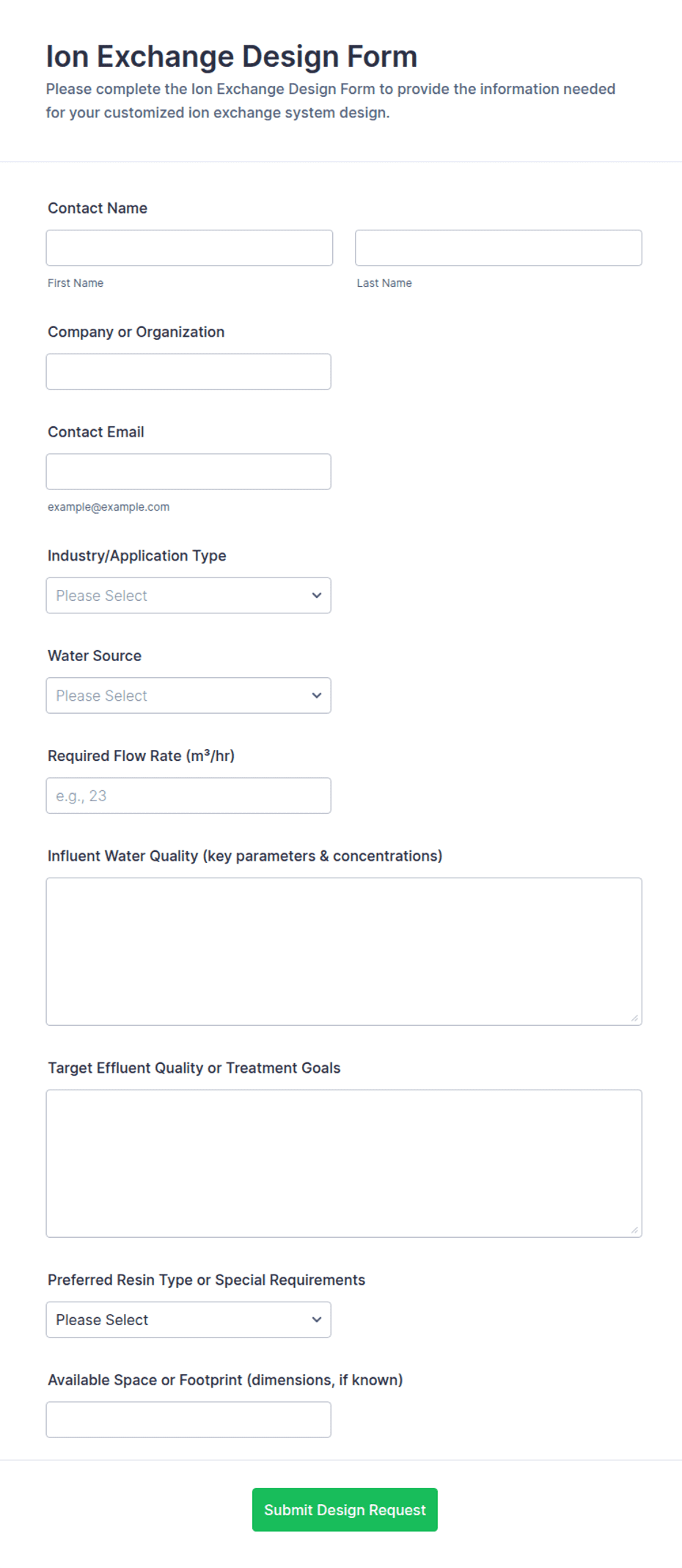Open the Preferred Resin Type dropdown
The height and width of the screenshot is (1568, 682).
[188, 1319]
